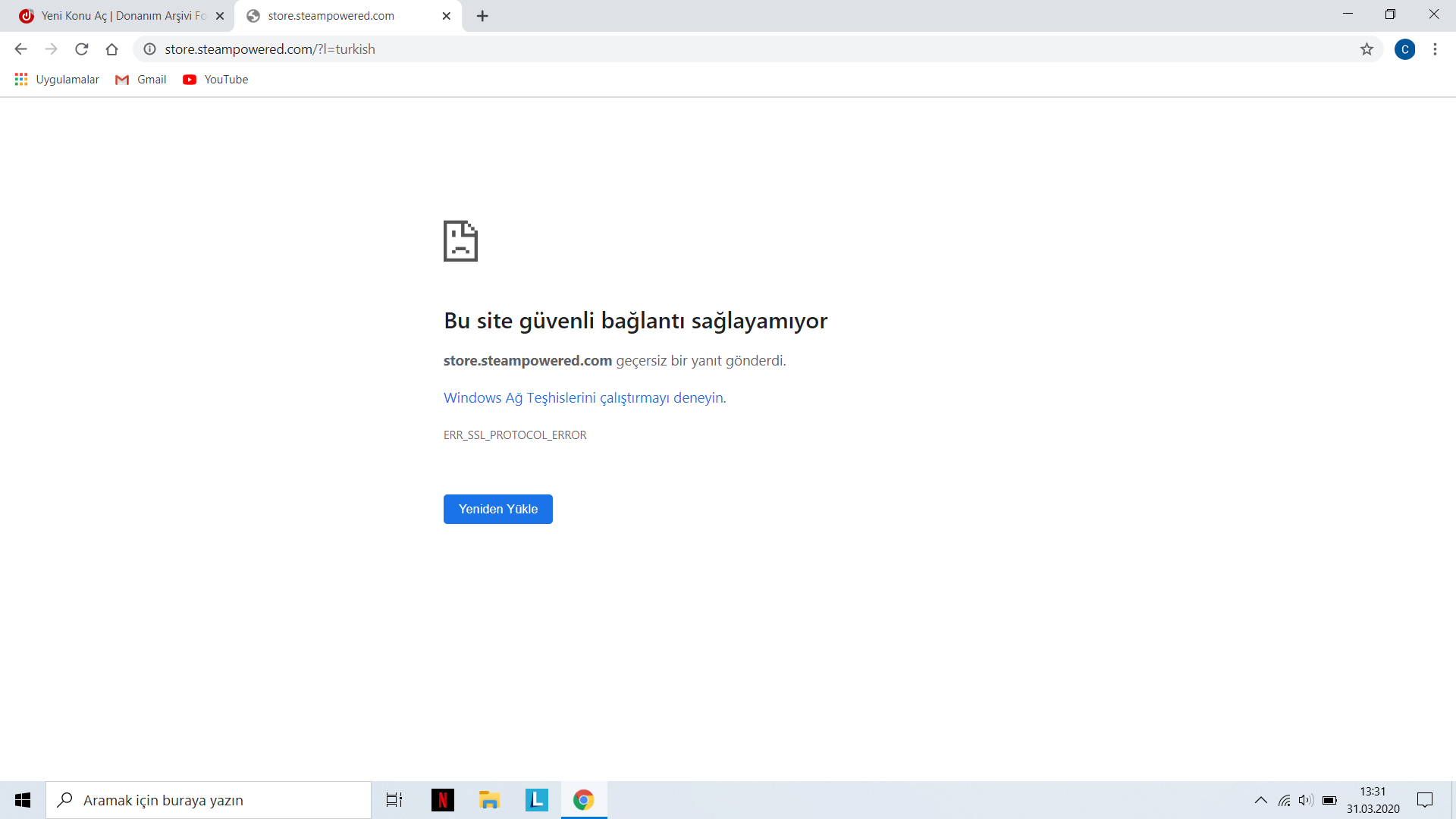Open Wi-Fi network tray icon
1456x819 pixels.
tap(1284, 800)
